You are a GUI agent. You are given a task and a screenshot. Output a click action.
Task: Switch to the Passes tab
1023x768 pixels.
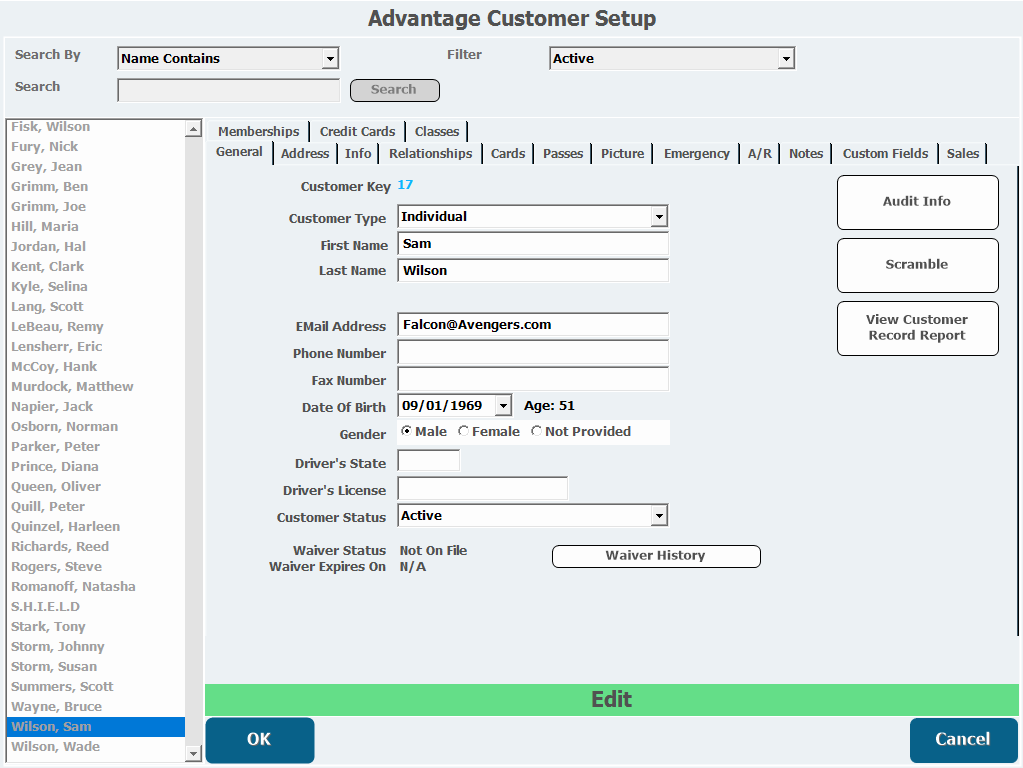click(563, 153)
